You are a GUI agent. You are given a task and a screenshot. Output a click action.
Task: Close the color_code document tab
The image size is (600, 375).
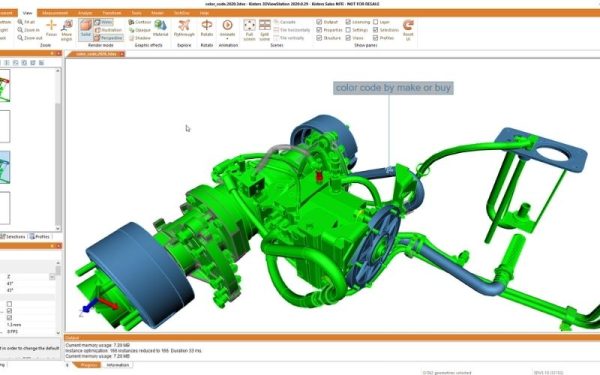point(122,54)
